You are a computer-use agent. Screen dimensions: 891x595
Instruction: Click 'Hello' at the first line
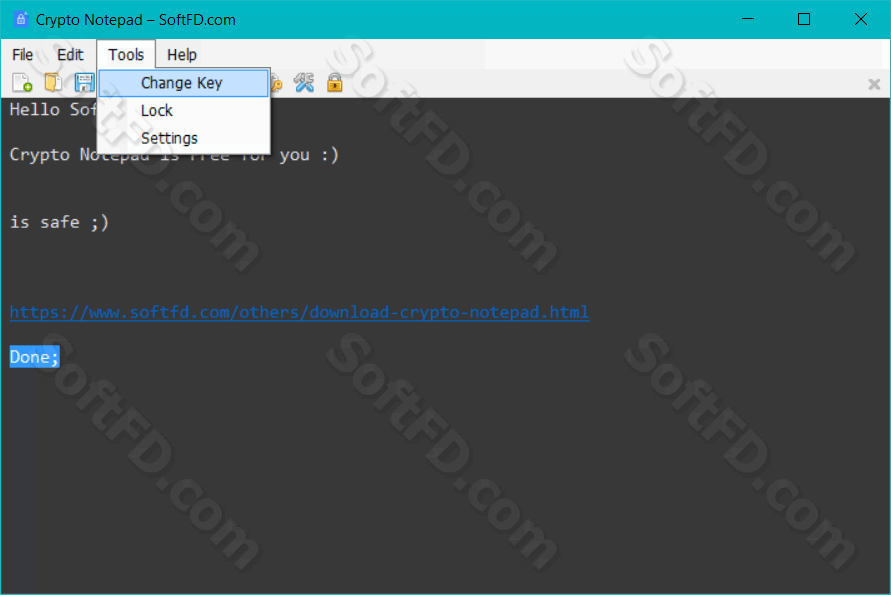click(x=35, y=109)
